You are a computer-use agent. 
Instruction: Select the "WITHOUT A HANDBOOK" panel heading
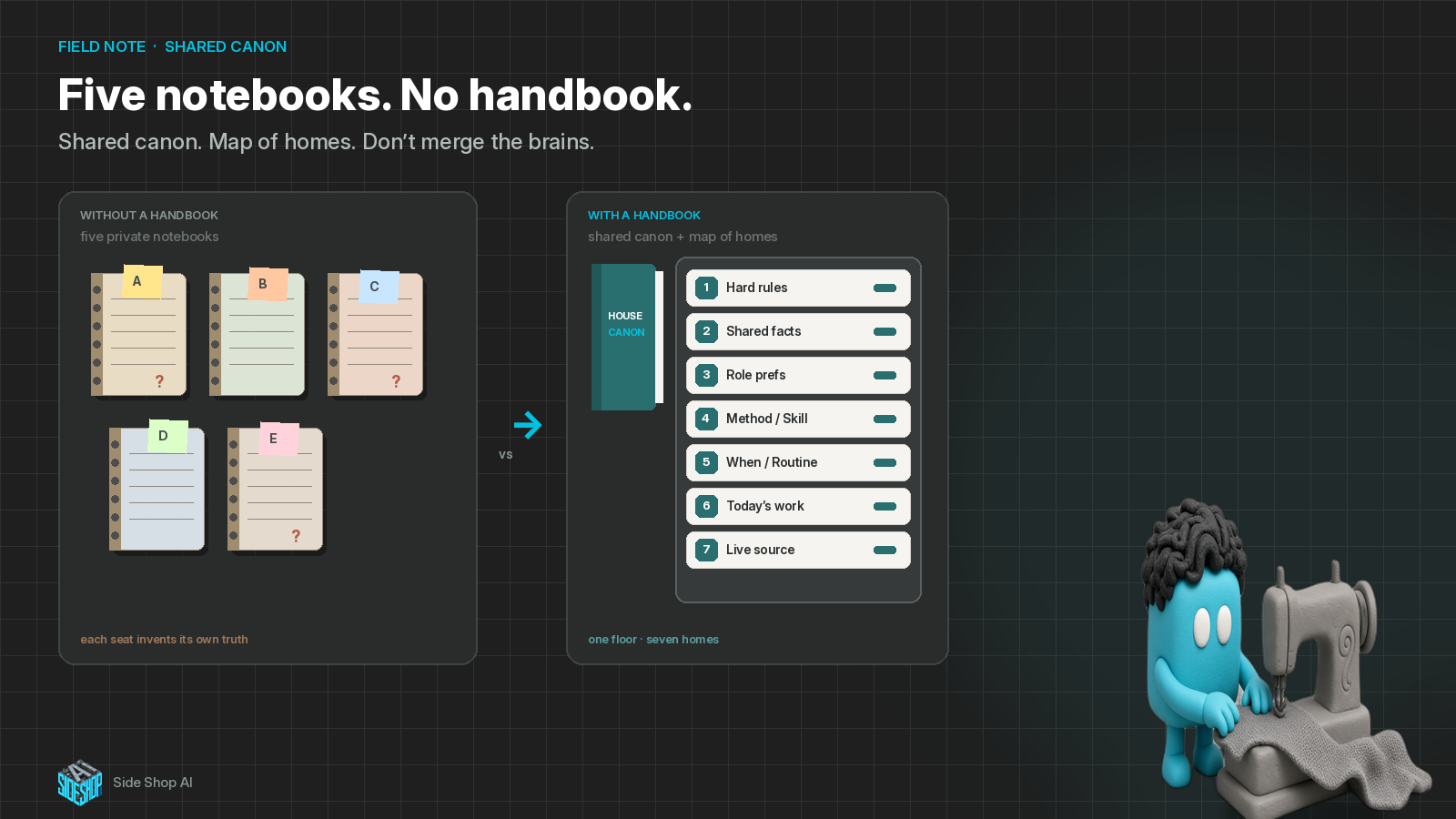click(149, 216)
